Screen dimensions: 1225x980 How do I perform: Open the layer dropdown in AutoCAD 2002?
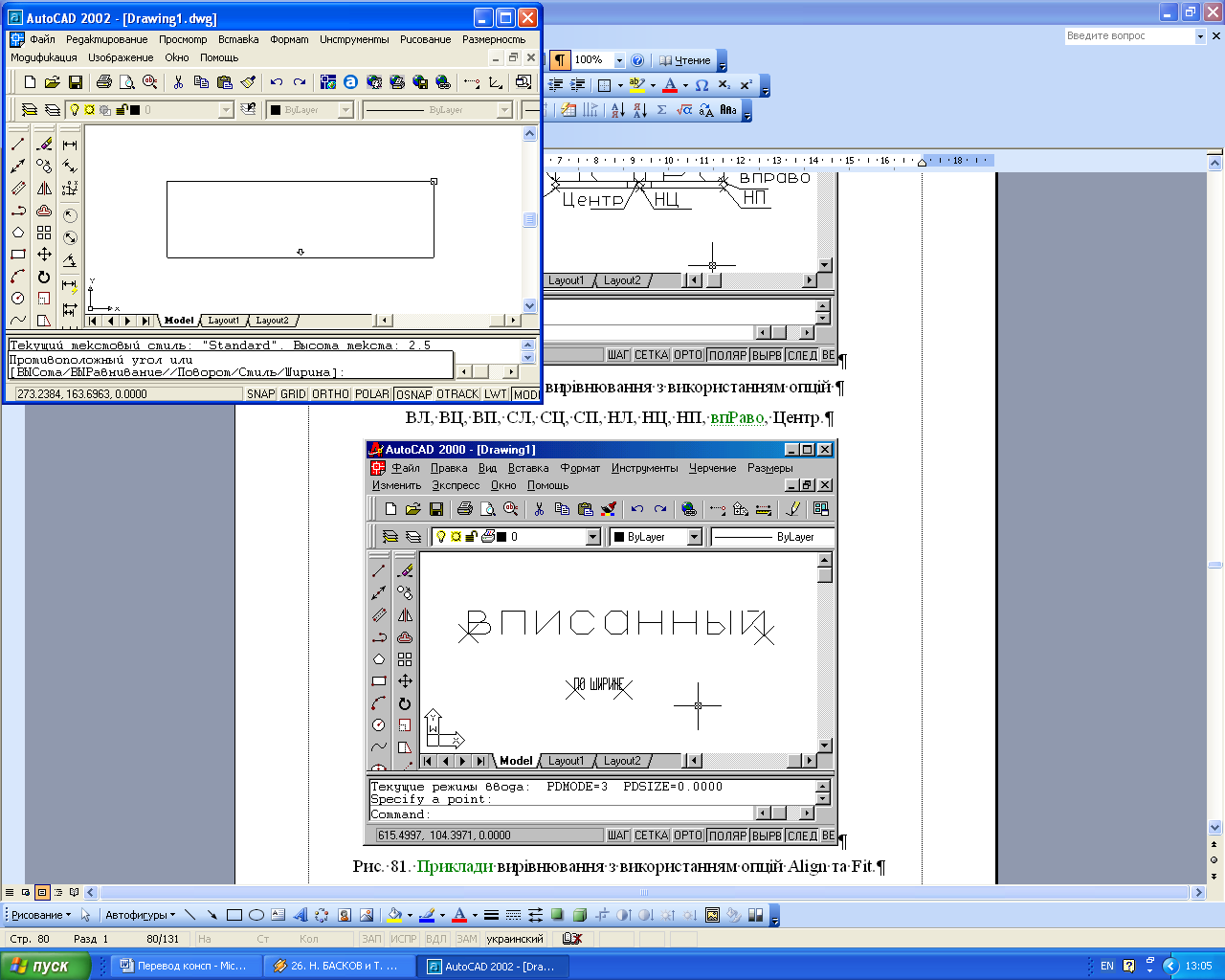(226, 110)
